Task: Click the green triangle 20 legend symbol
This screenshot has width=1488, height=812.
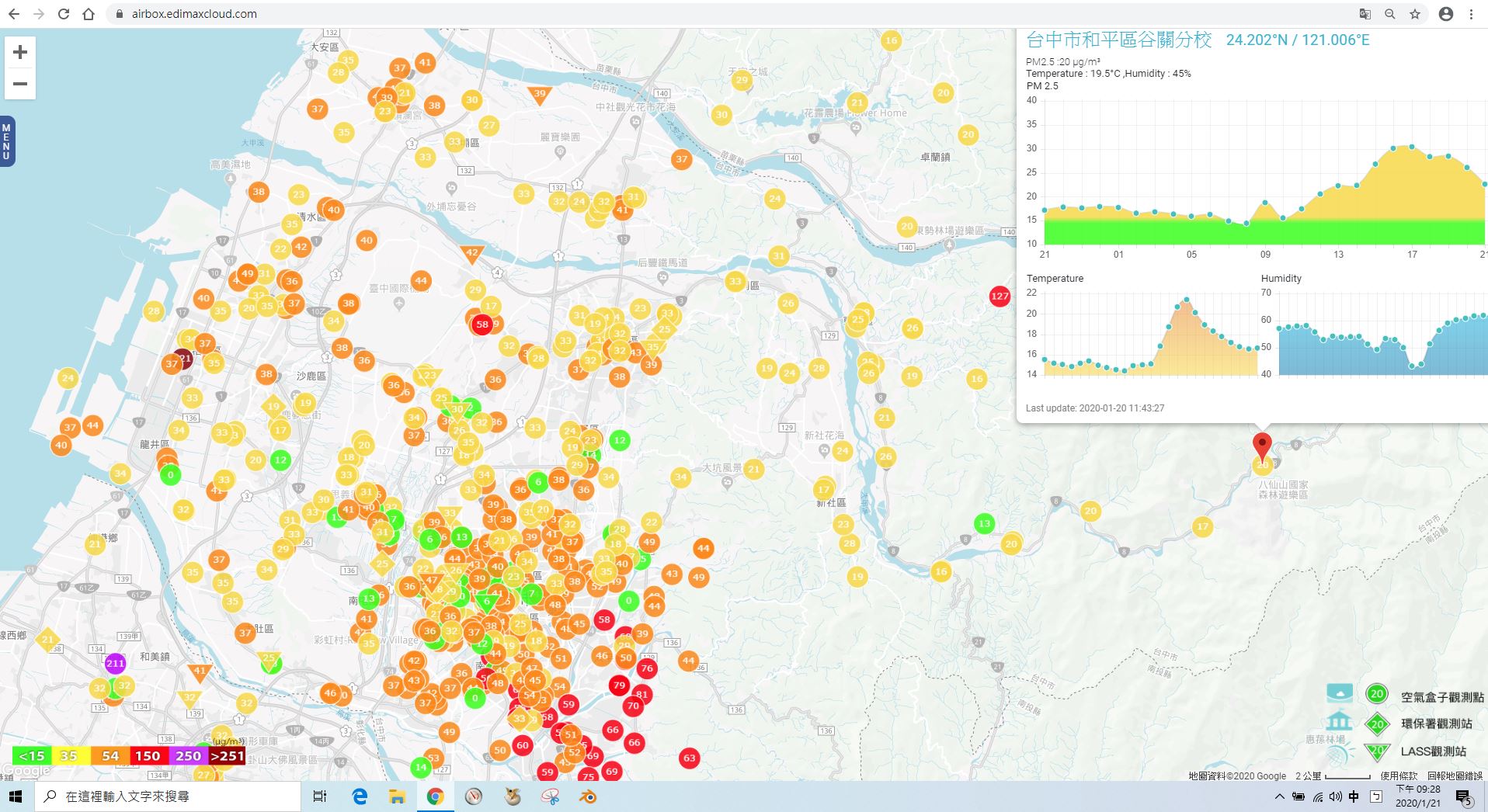Action: pyautogui.click(x=1377, y=750)
